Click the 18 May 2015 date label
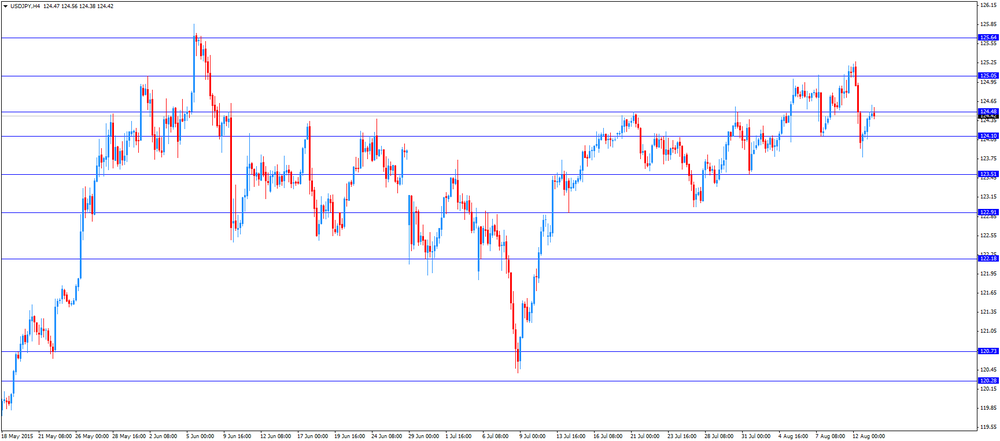1000x441 pixels. pos(17,436)
